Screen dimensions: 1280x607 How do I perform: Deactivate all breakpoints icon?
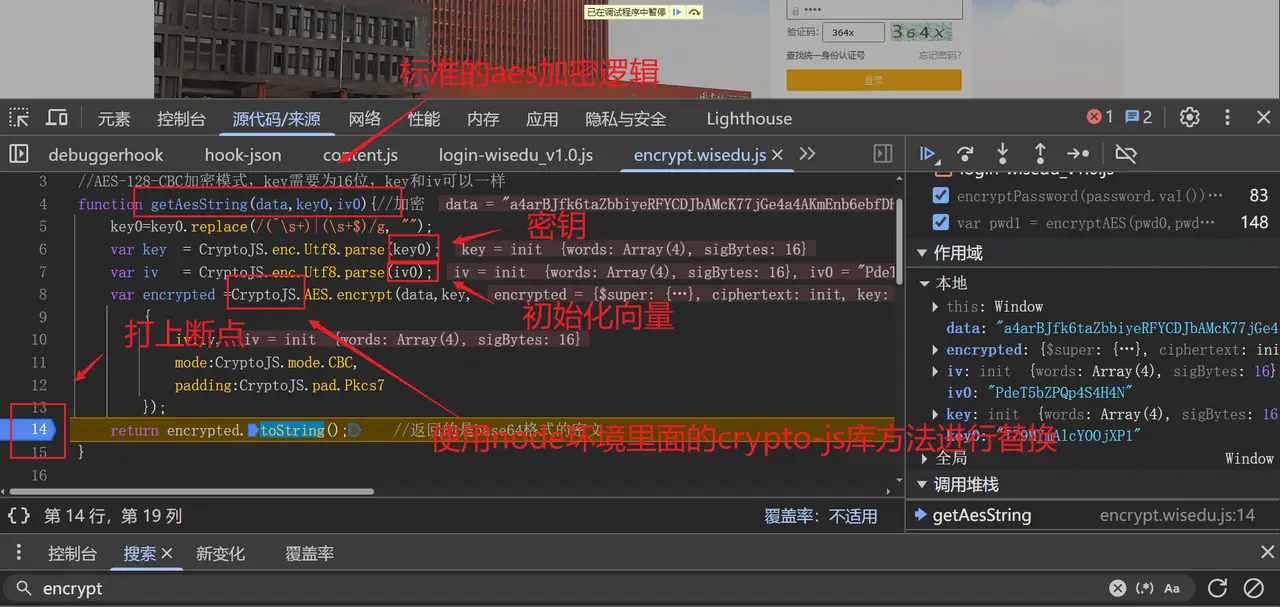pyautogui.click(x=1126, y=154)
